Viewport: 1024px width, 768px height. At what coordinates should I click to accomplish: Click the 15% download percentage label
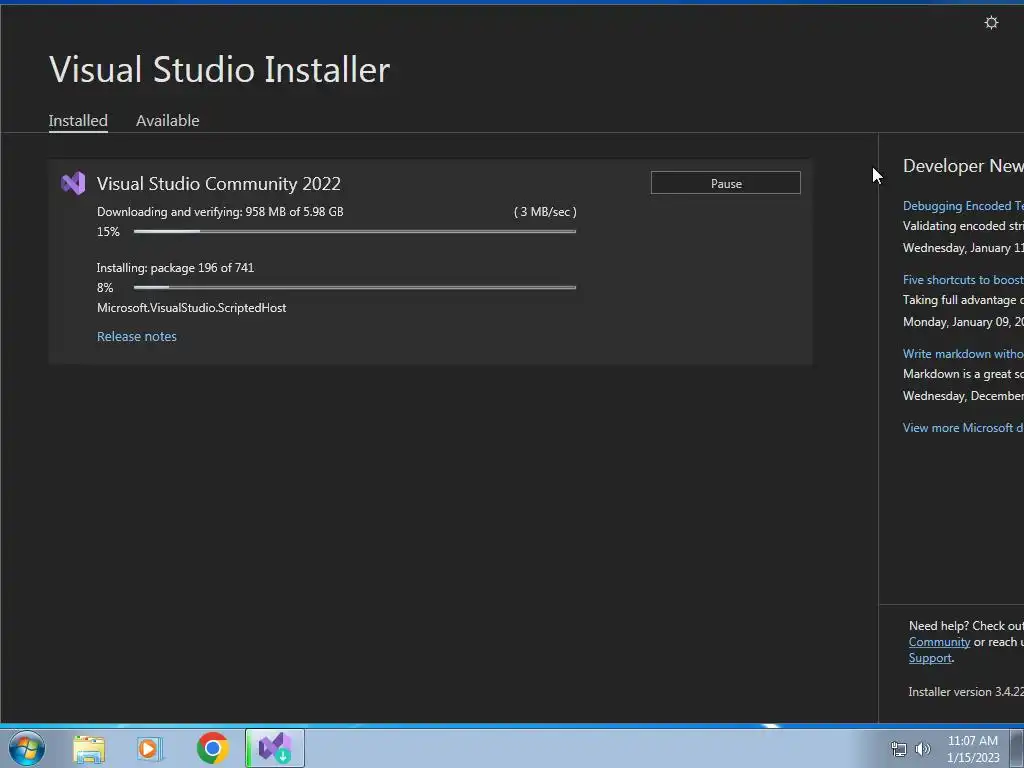click(108, 232)
